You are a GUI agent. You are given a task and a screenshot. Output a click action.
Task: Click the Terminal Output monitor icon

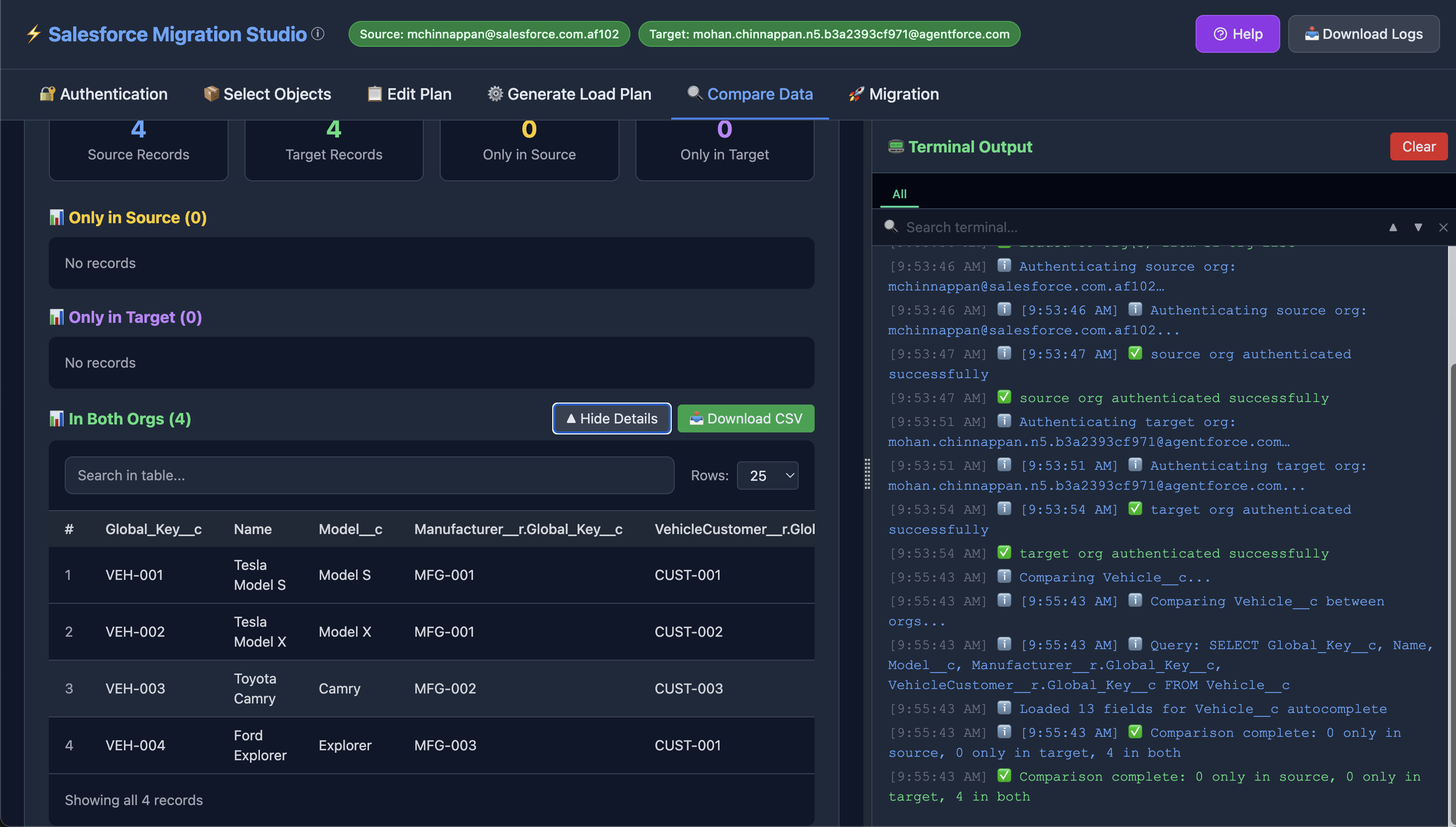coord(896,146)
